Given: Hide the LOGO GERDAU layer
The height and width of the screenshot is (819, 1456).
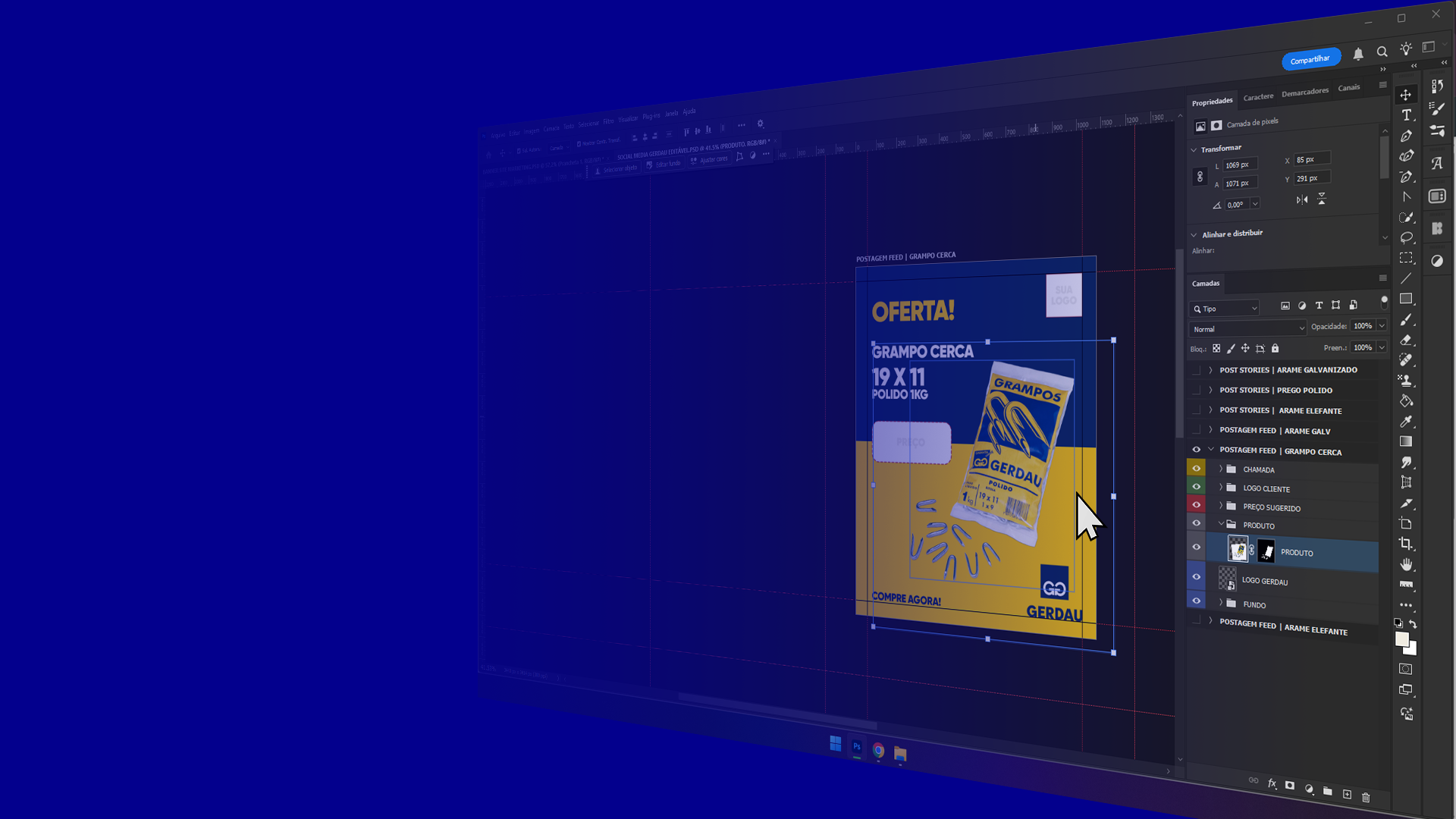Looking at the screenshot, I should (x=1197, y=577).
